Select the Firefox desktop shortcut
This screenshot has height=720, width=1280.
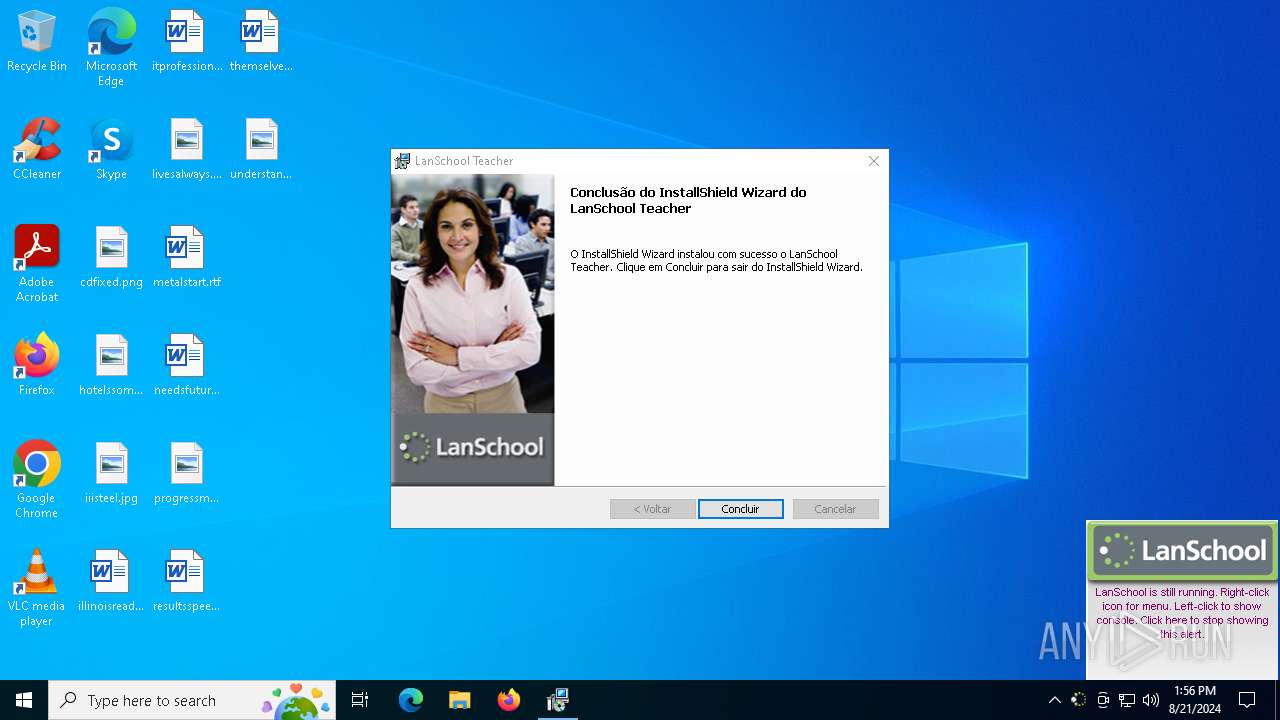[x=37, y=366]
